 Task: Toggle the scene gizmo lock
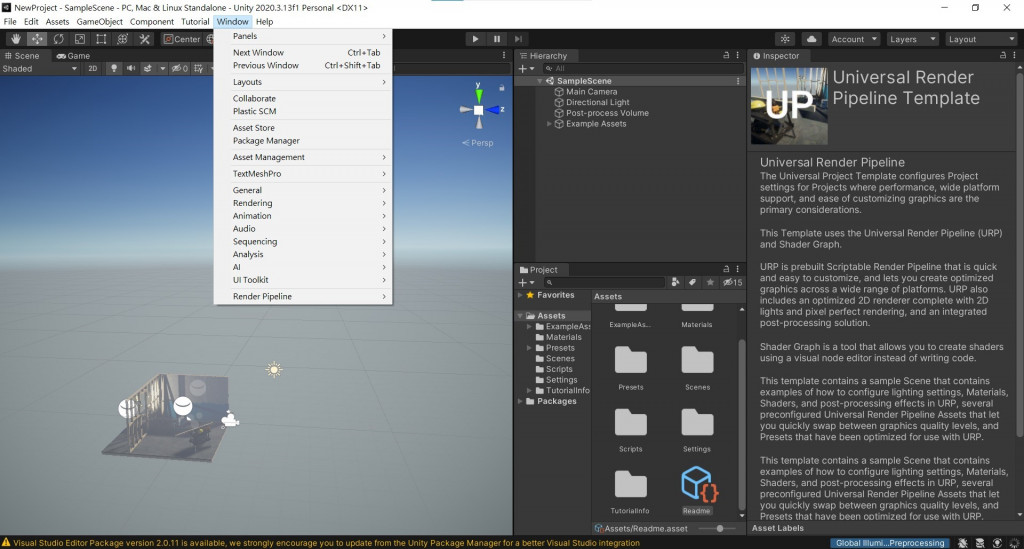pos(502,87)
